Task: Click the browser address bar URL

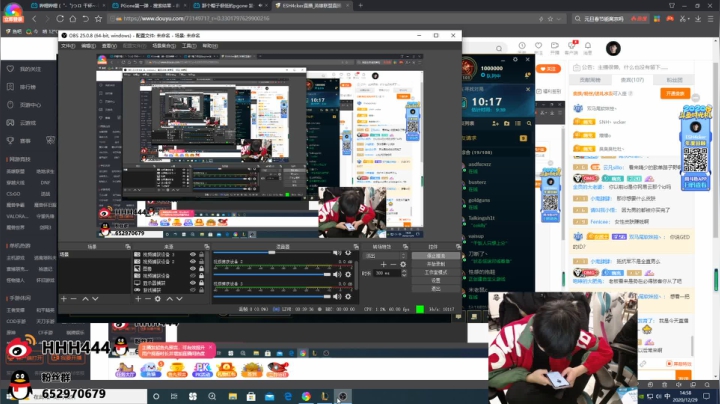Action: 197,19
